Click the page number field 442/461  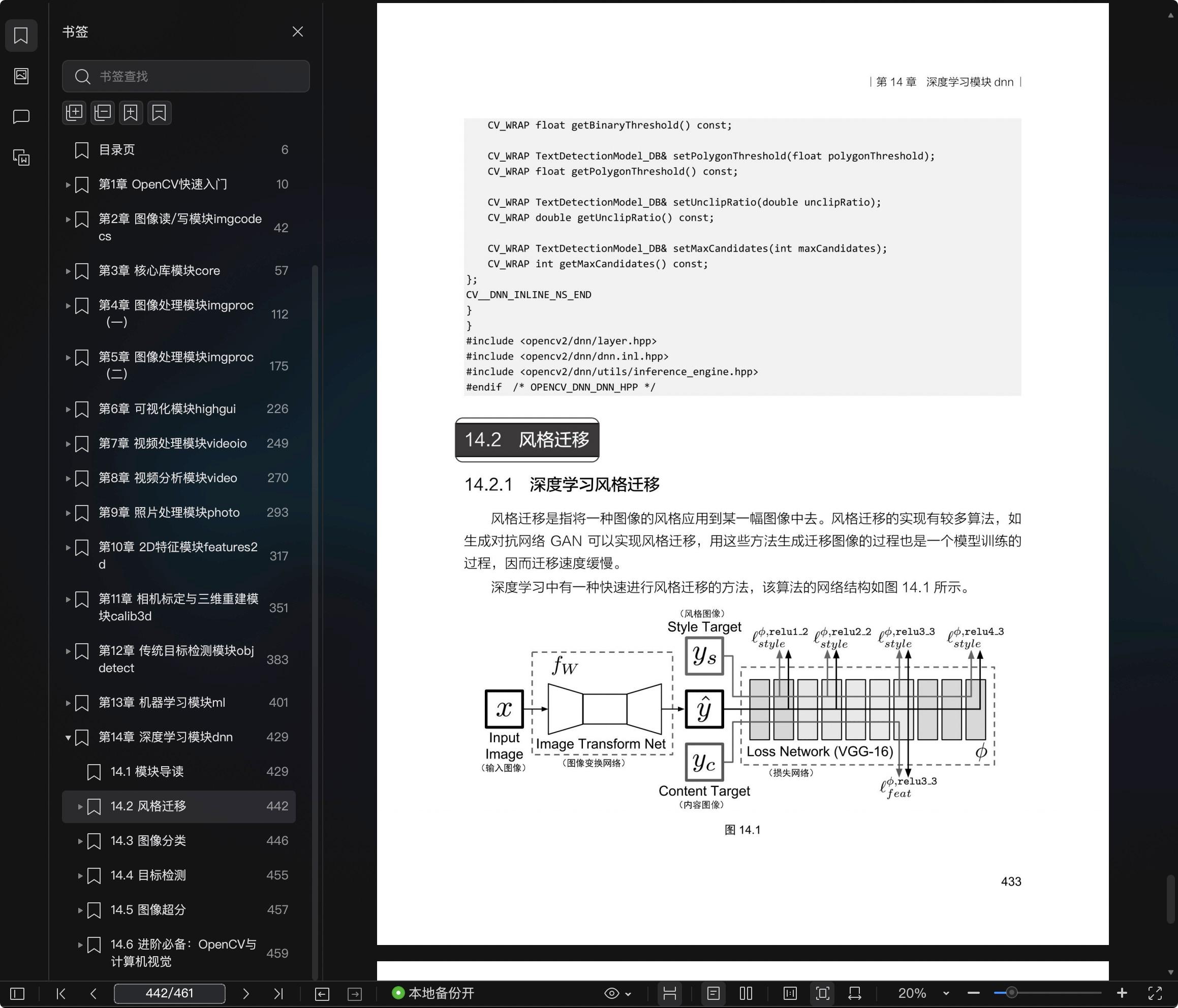pos(169,993)
